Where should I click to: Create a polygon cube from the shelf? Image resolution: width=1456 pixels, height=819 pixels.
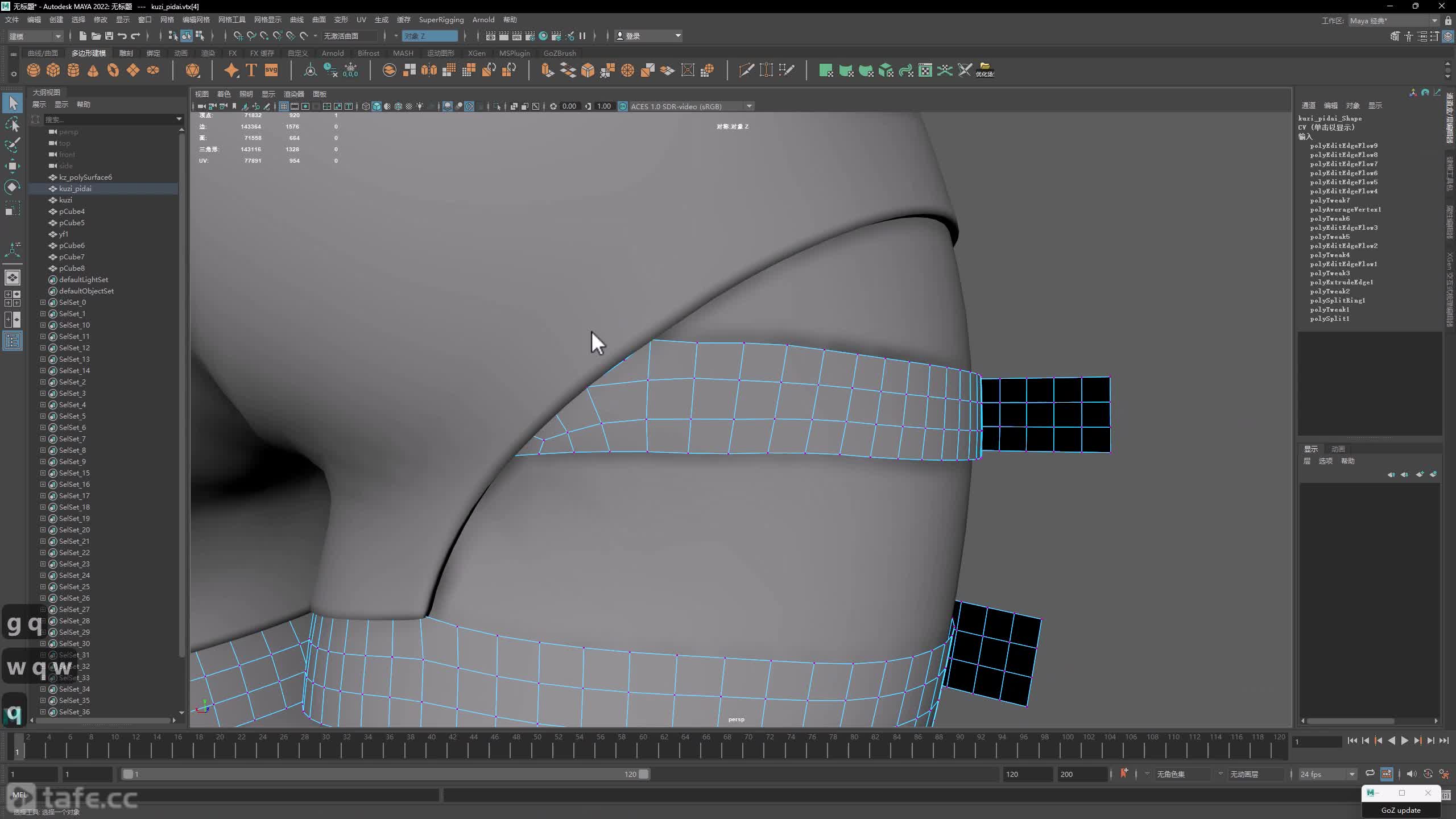coord(53,70)
